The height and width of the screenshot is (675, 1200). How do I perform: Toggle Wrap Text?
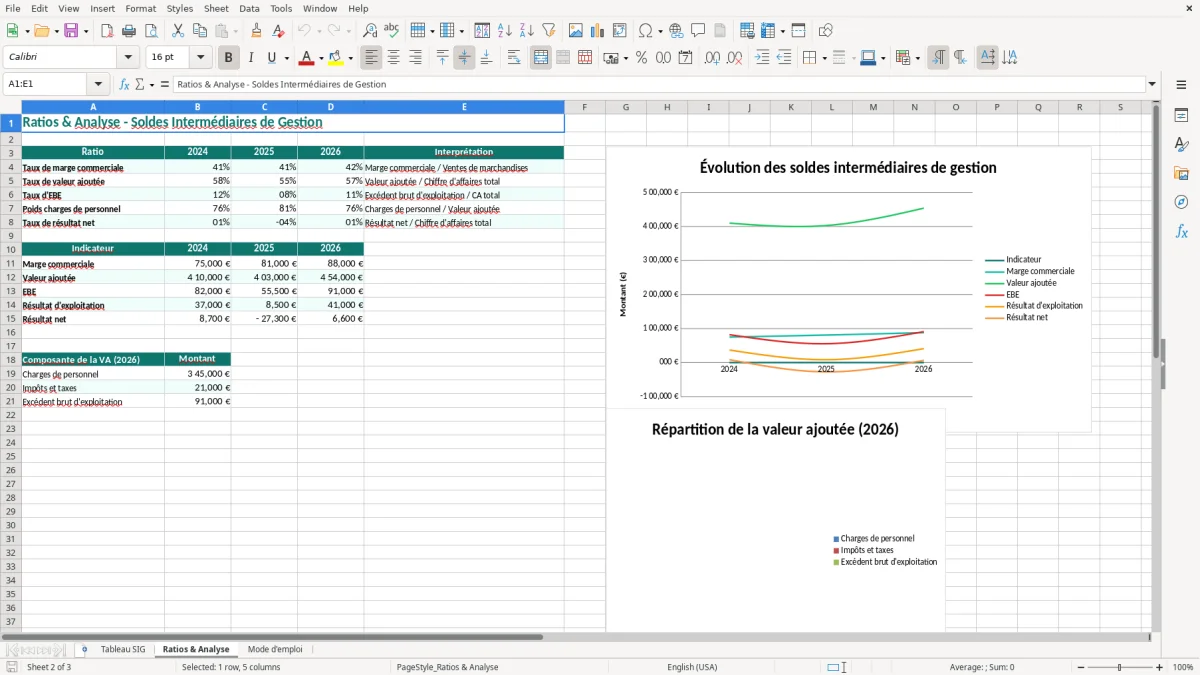514,58
